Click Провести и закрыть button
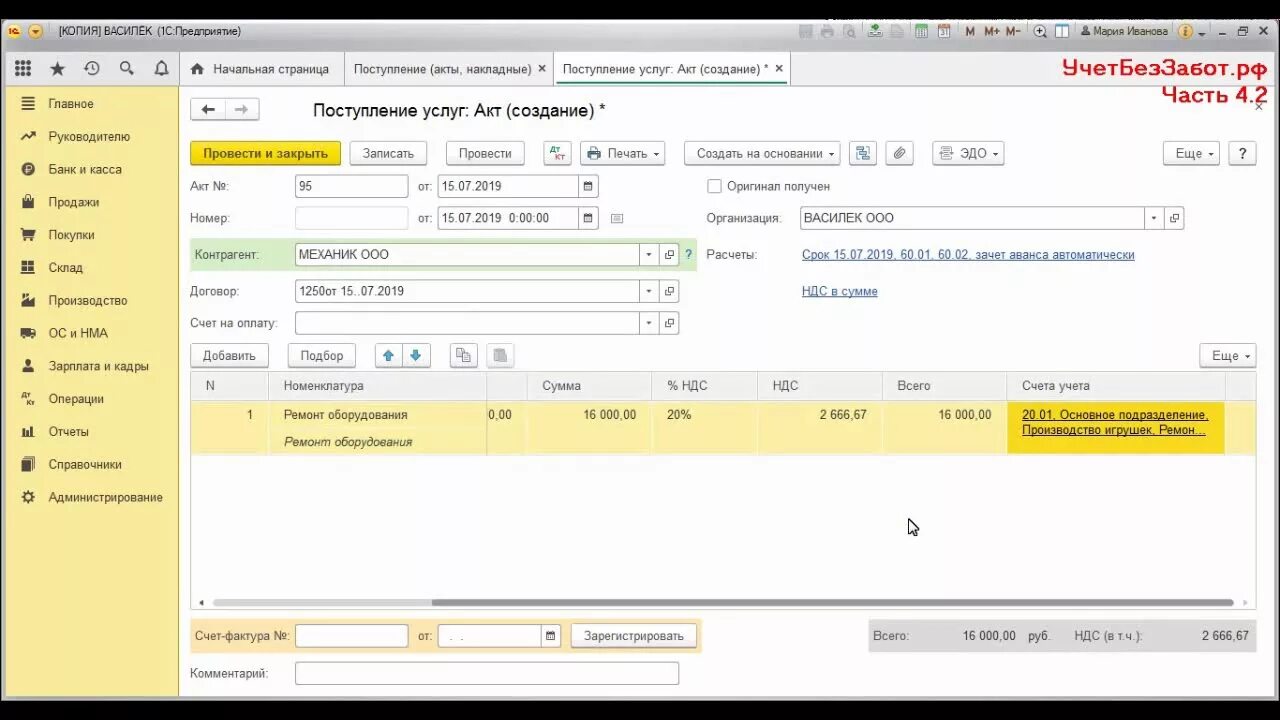This screenshot has width=1280, height=720. 265,153
